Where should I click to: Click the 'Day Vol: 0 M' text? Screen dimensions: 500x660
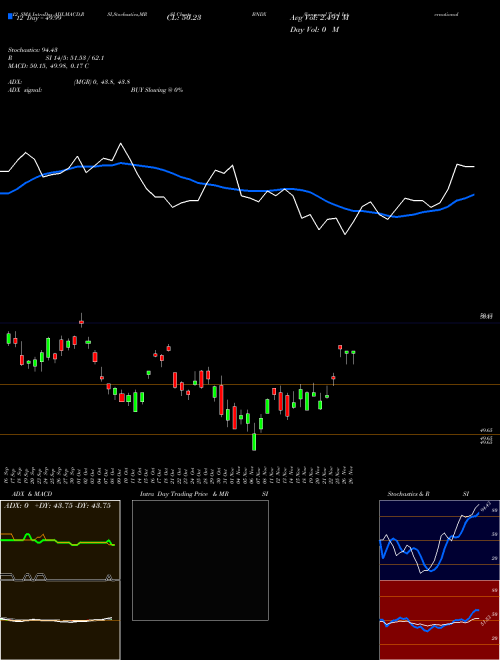point(314,30)
